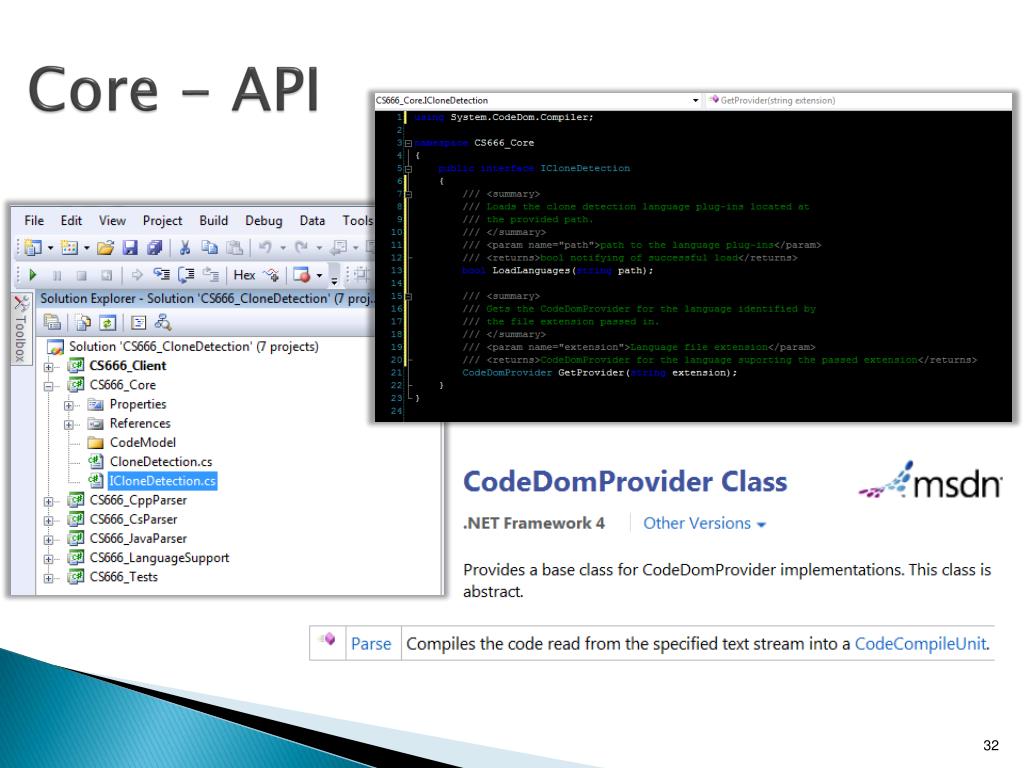Click the Refresh icon in Solution Explorer
The height and width of the screenshot is (768, 1024).
point(105,322)
